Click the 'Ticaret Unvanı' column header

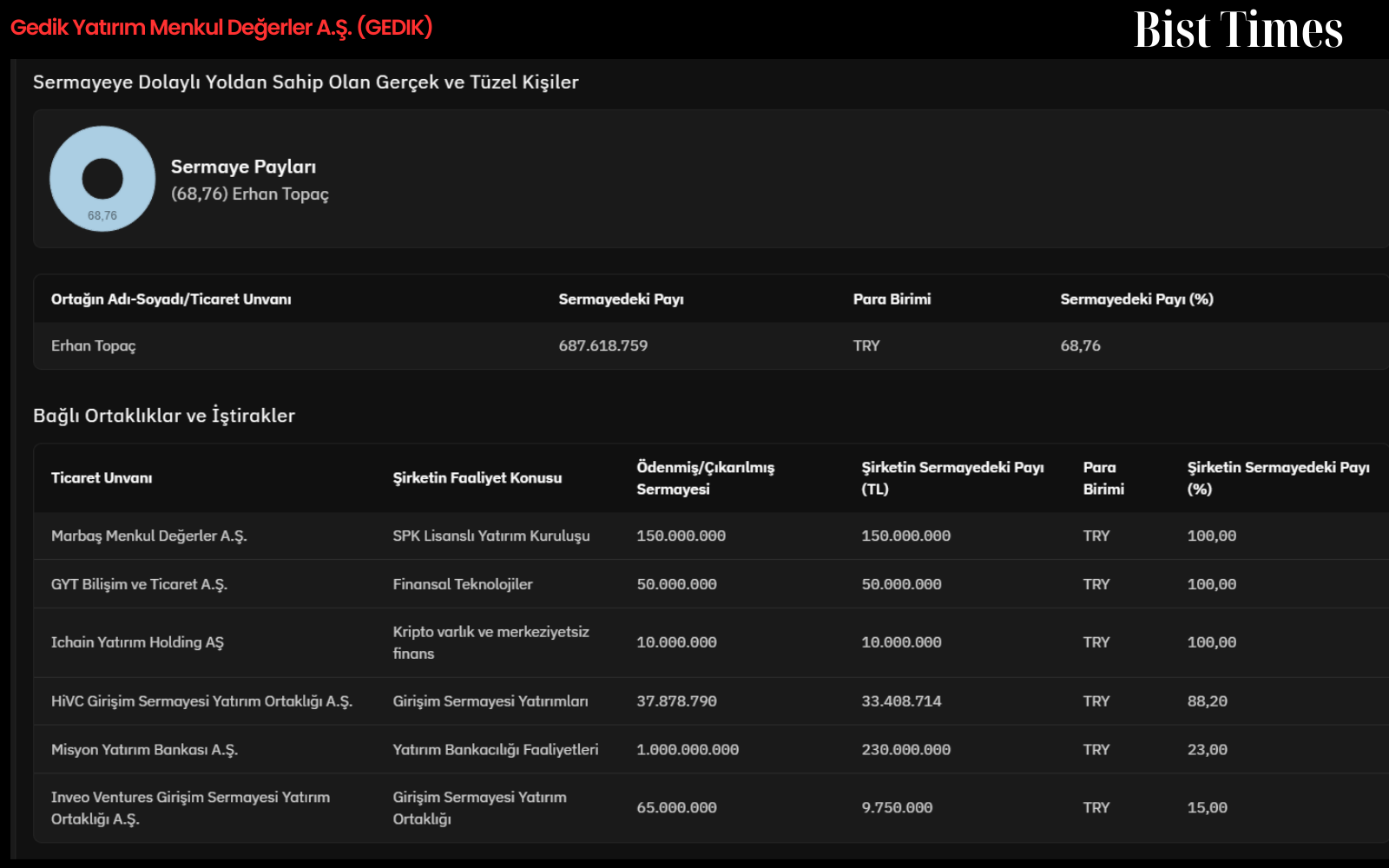pos(102,478)
